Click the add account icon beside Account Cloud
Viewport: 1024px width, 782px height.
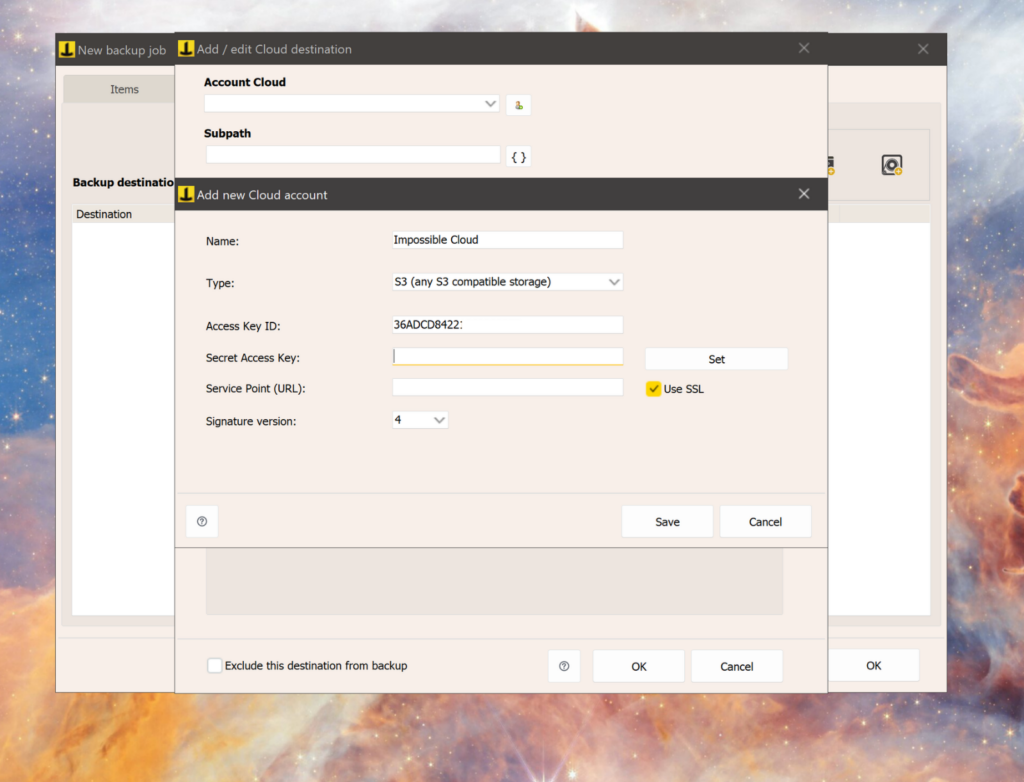pos(519,105)
